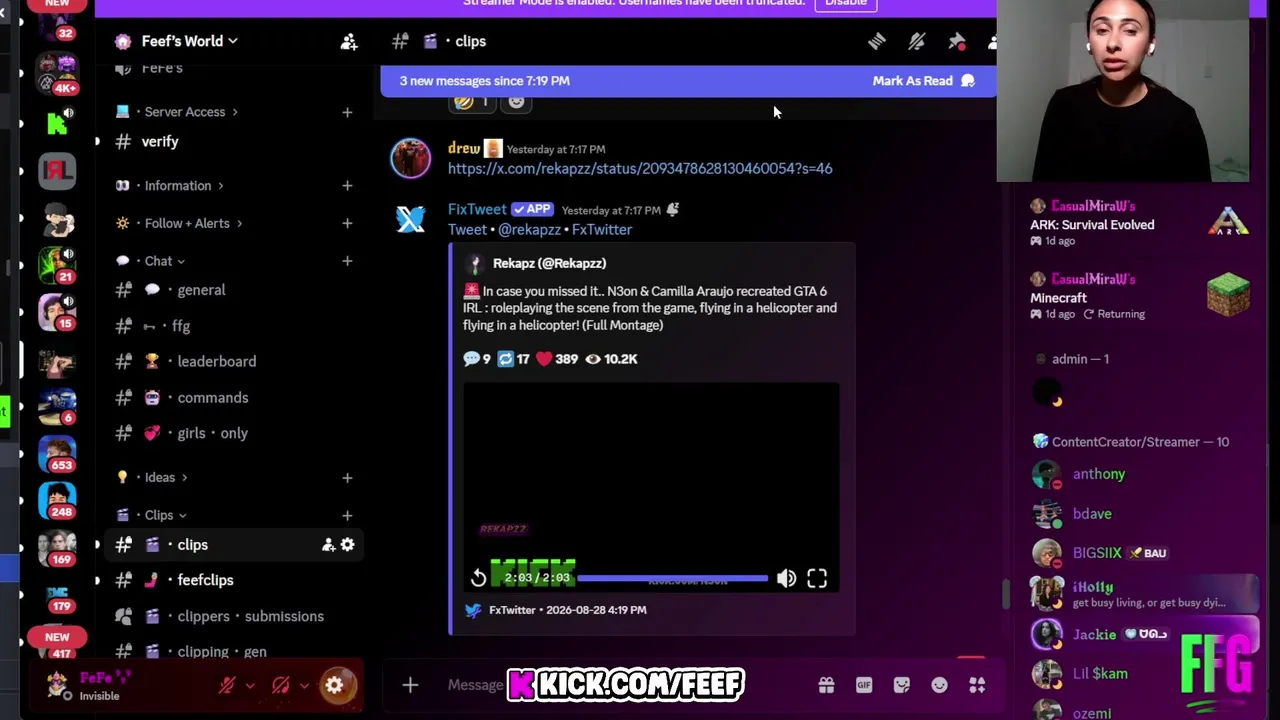Viewport: 1280px width, 720px height.
Task: Click drew's username in chat
Action: (x=464, y=148)
